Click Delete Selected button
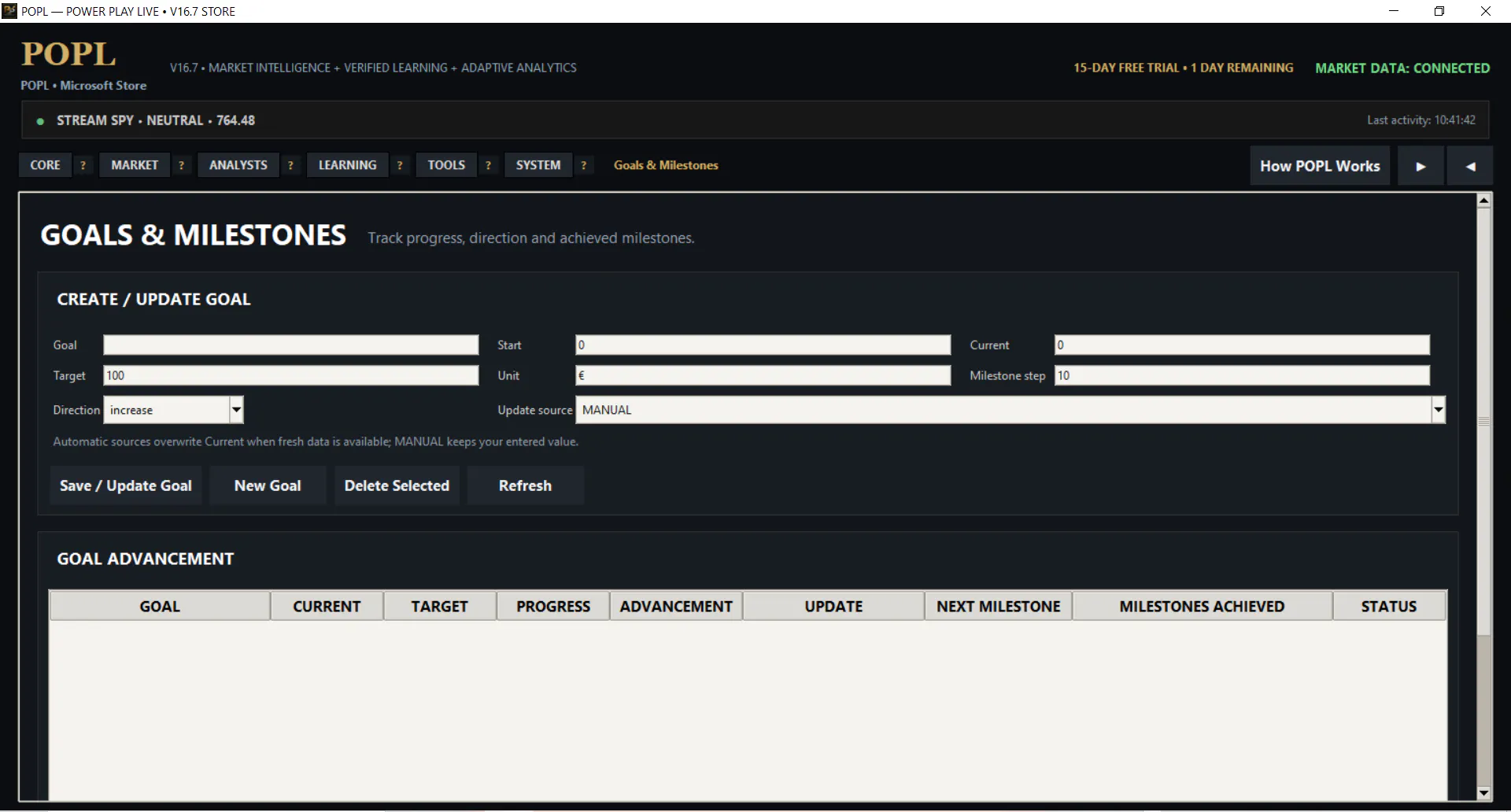This screenshot has height=812, width=1511. point(397,485)
